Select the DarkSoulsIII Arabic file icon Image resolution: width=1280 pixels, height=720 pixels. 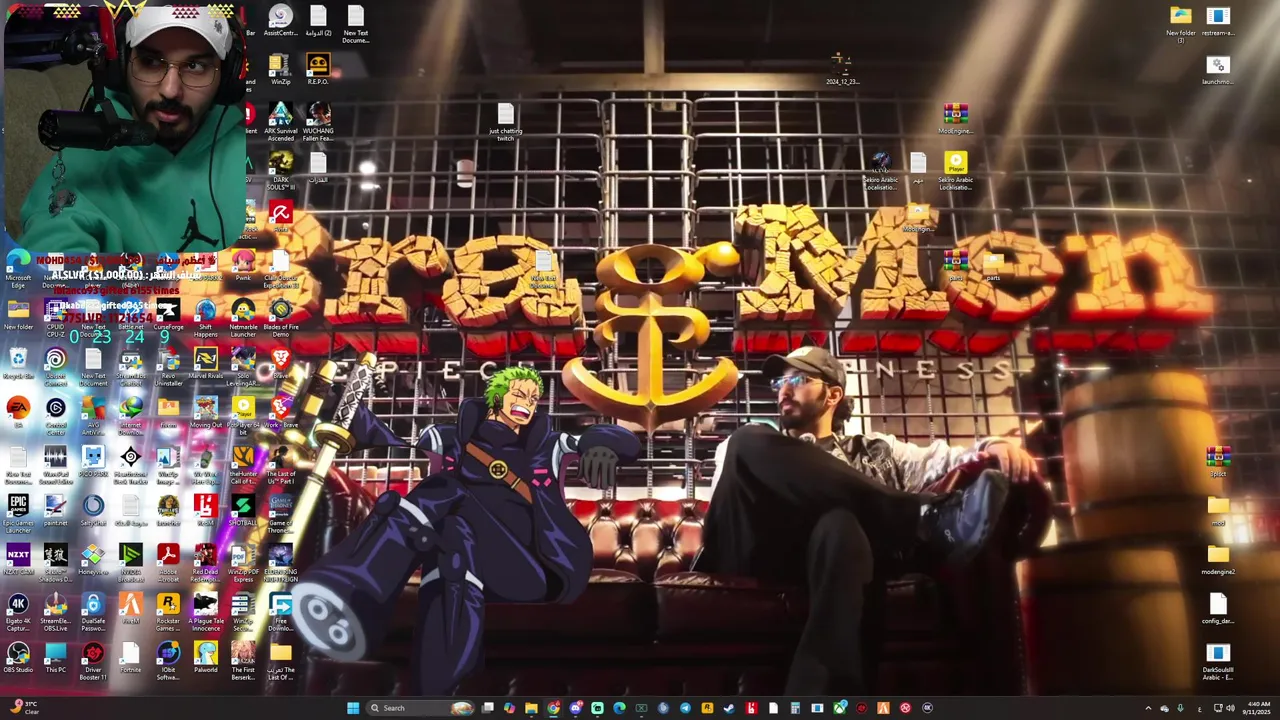point(1218,662)
